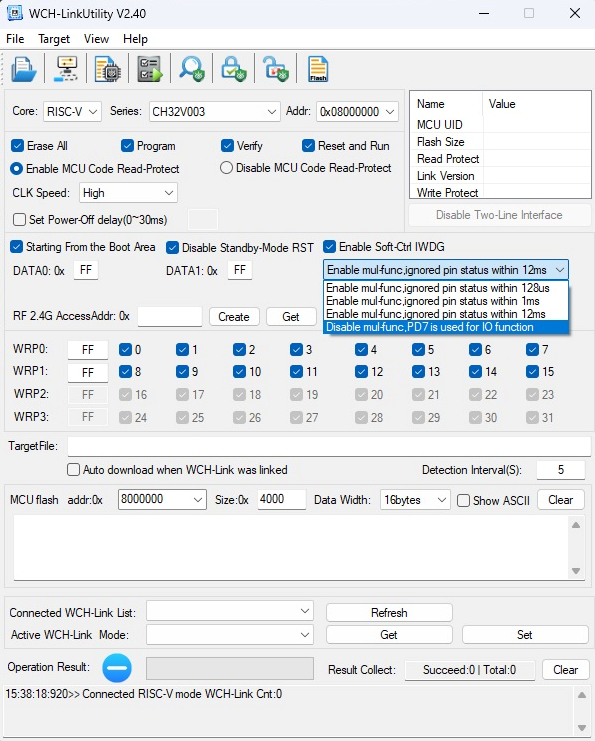The height and width of the screenshot is (741, 595).
Task: Toggle the Show ASCII checkbox
Action: point(464,500)
